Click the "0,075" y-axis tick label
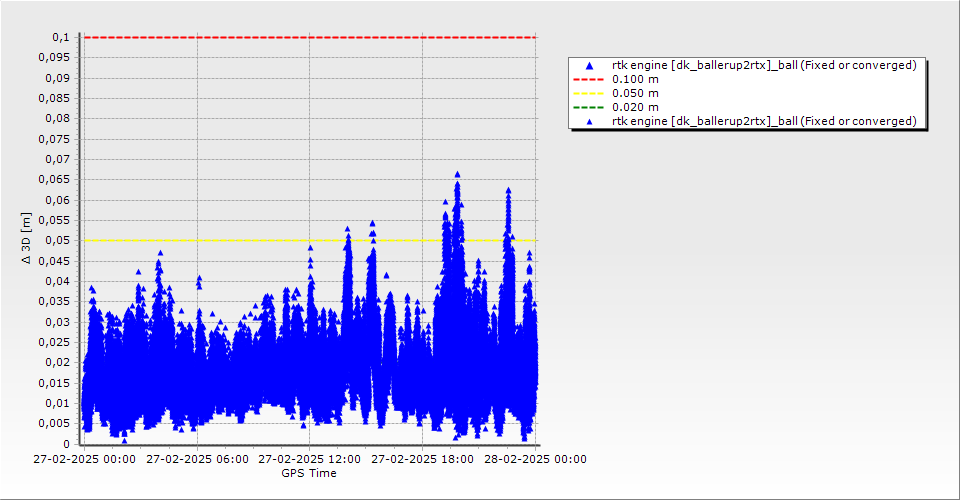 pos(54,139)
